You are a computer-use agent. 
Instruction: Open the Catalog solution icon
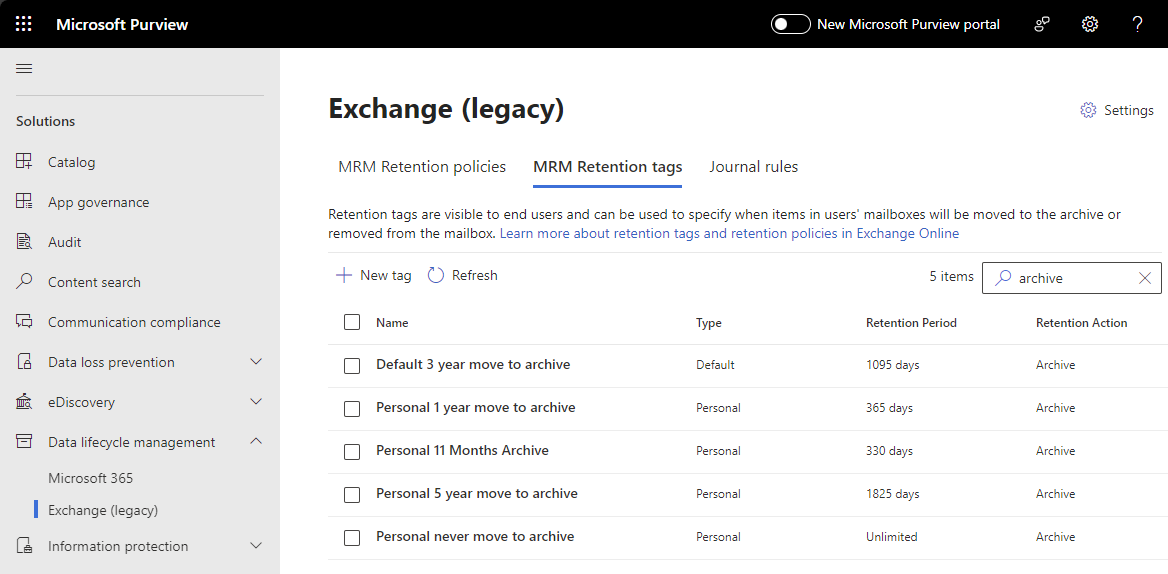click(25, 162)
